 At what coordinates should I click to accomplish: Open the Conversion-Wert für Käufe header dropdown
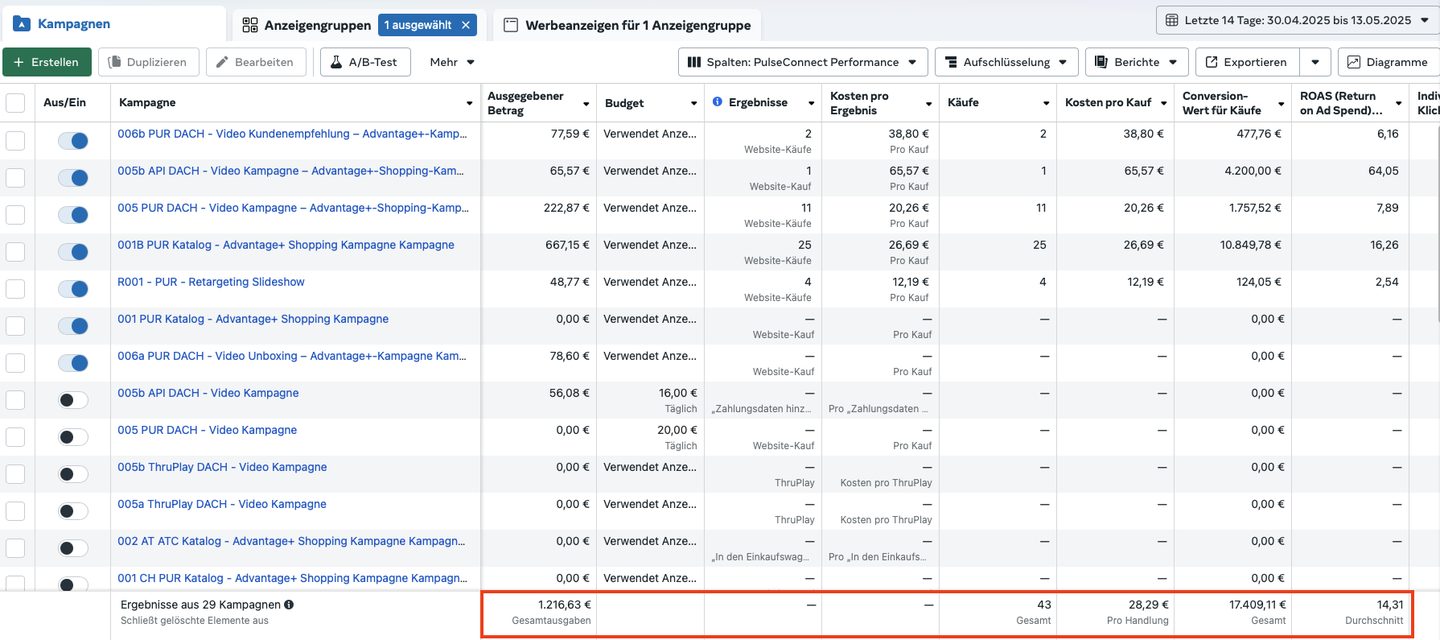click(x=1280, y=103)
